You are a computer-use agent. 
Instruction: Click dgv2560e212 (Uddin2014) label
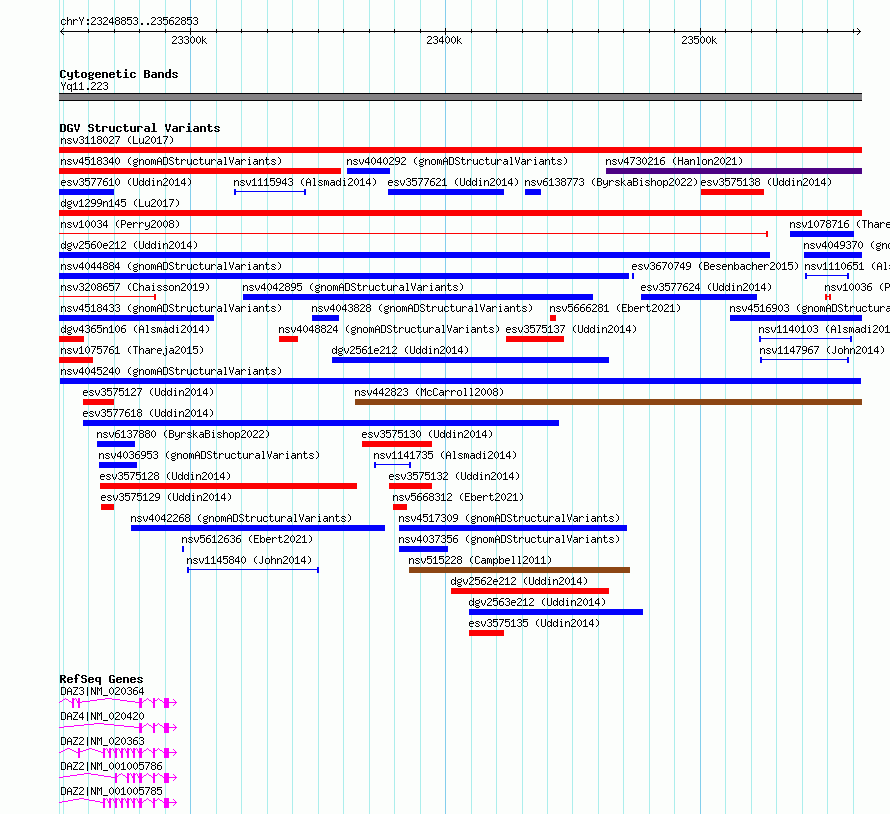pyautogui.click(x=129, y=245)
